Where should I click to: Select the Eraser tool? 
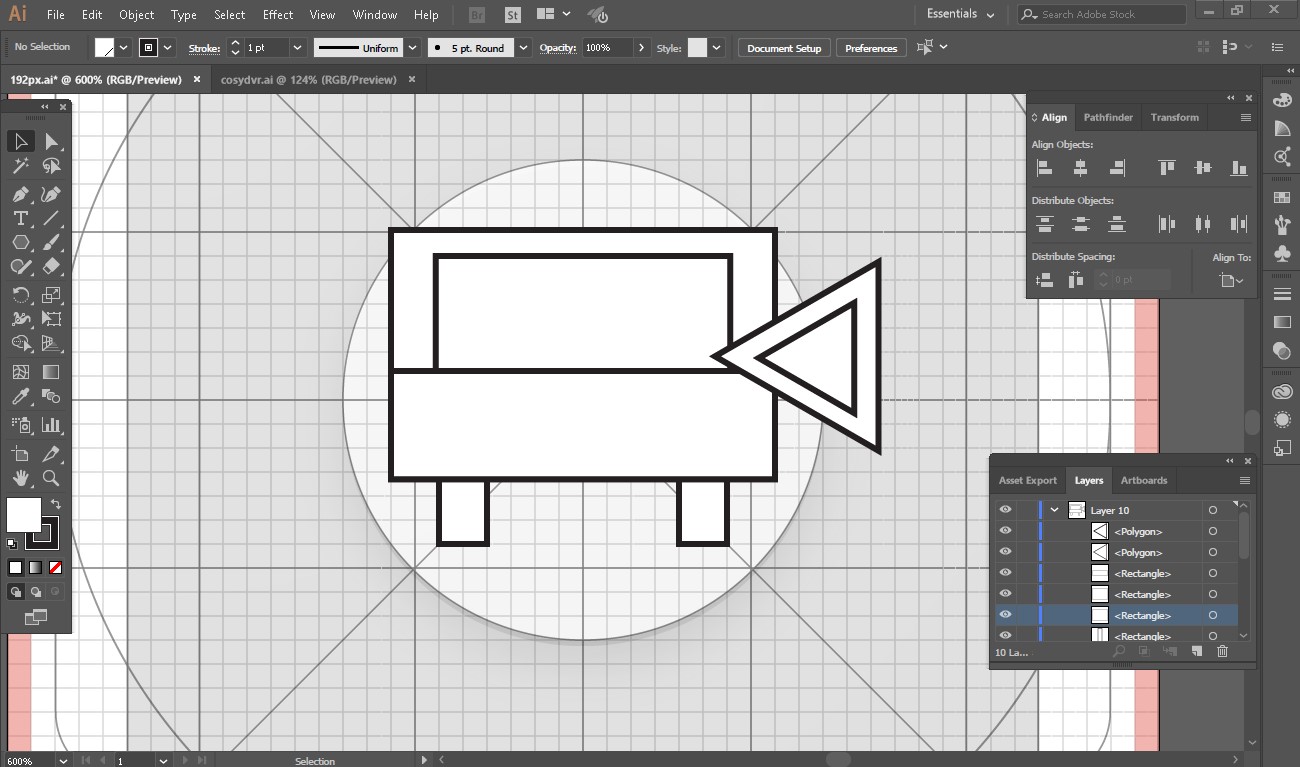(52, 266)
